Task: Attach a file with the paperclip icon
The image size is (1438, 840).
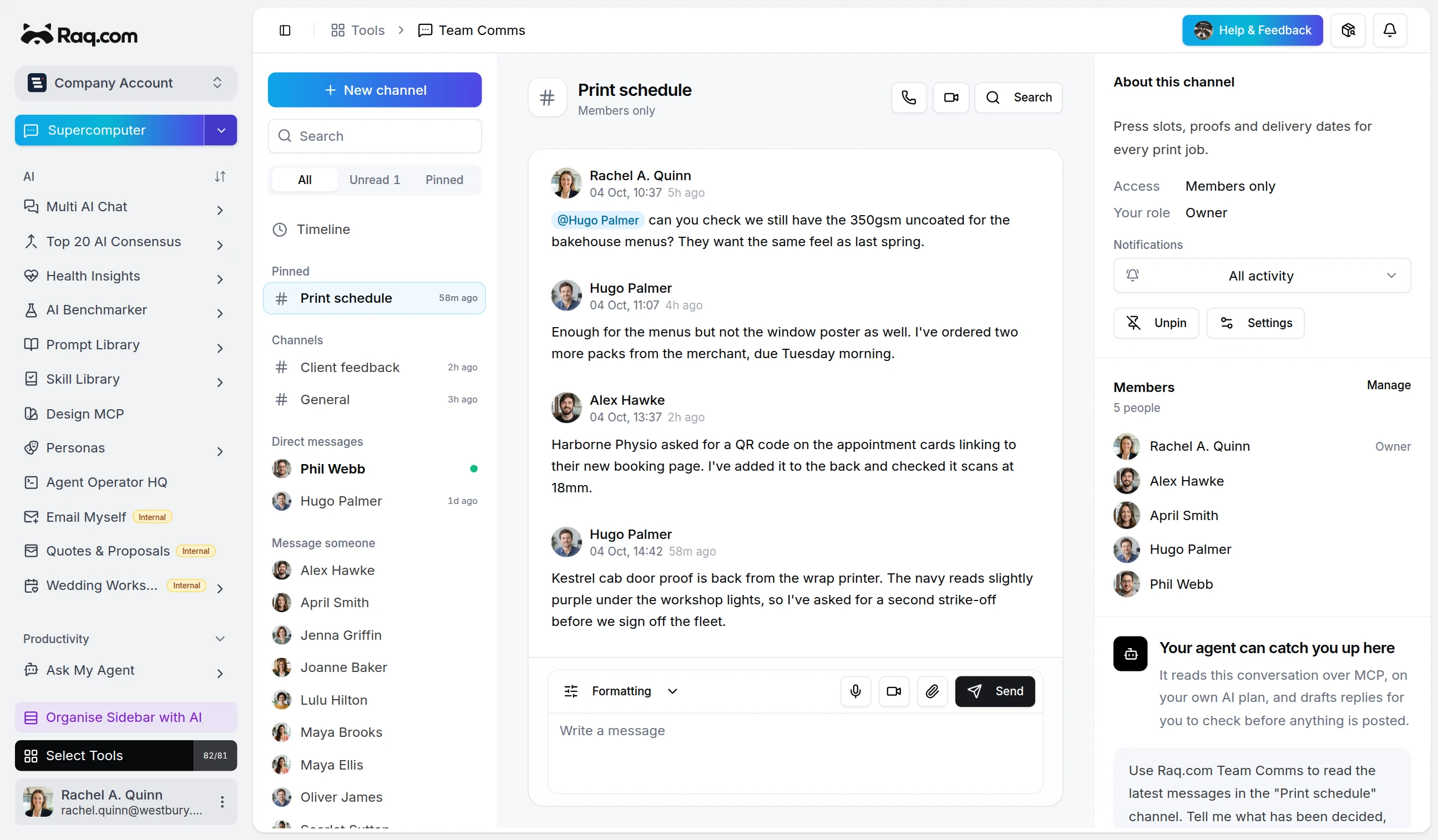Action: click(932, 691)
